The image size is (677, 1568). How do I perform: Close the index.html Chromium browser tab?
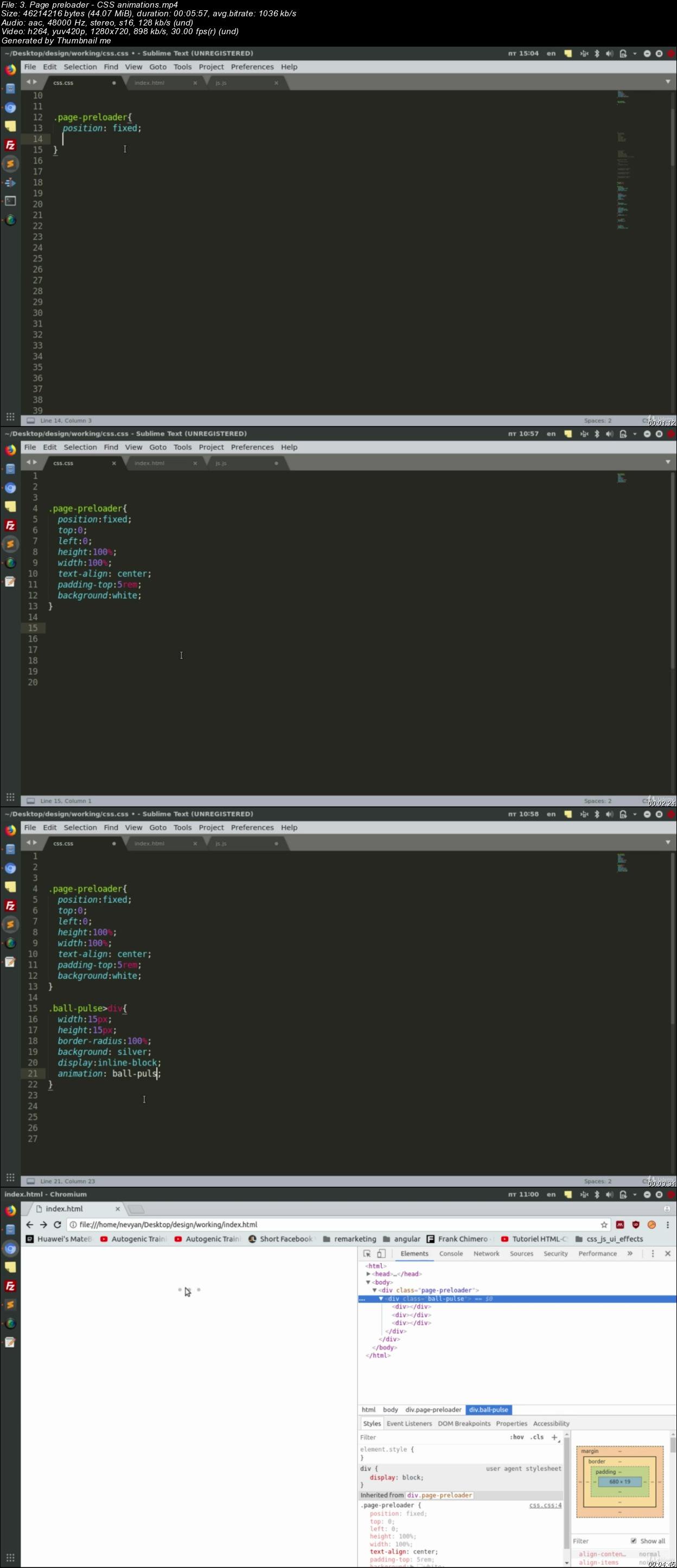click(118, 1208)
